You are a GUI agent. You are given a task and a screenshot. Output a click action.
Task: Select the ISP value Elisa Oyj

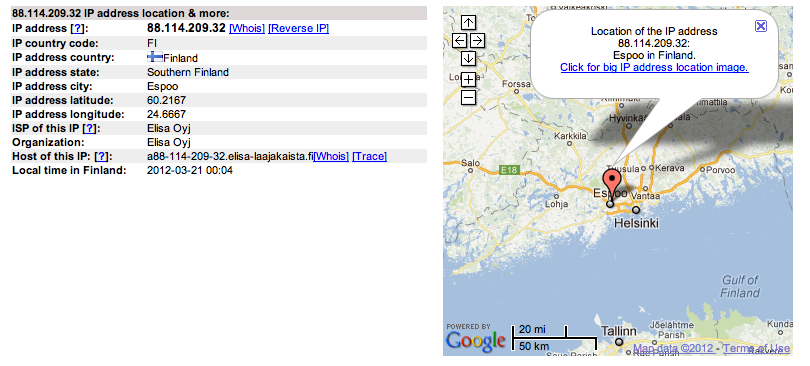169,128
